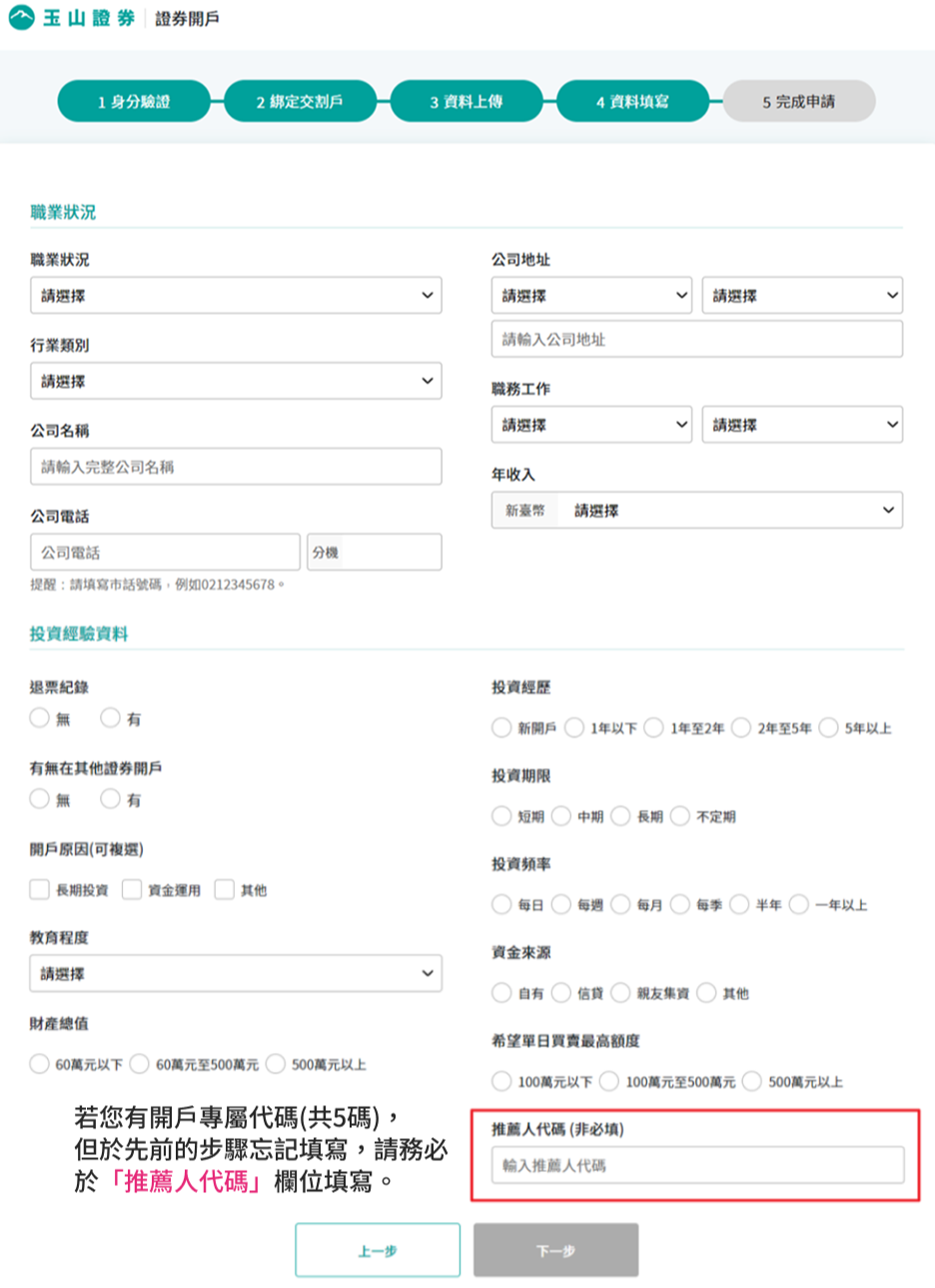Open the second 職務工作 dropdown
The image size is (935, 1288).
point(802,424)
